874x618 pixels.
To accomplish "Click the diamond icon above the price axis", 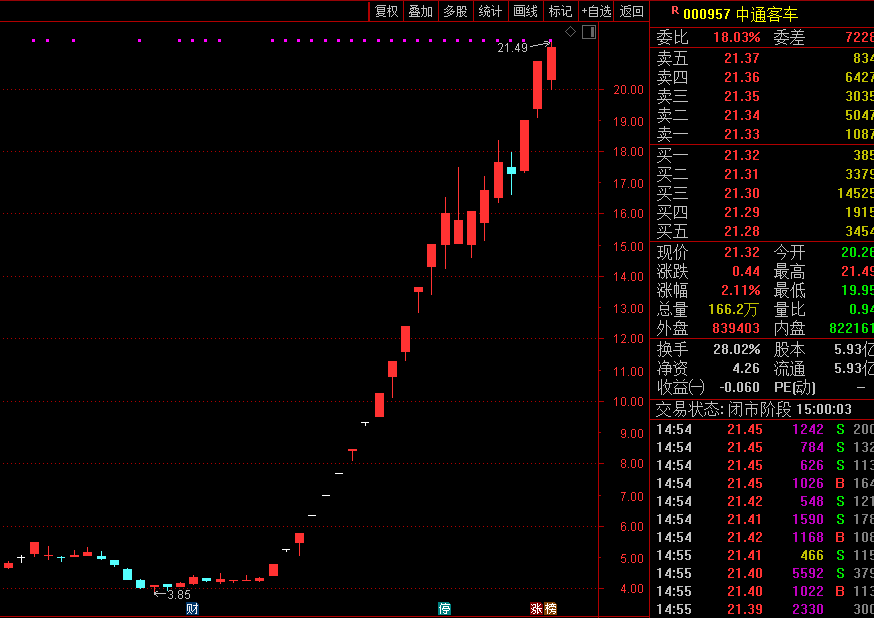I will 570,32.
